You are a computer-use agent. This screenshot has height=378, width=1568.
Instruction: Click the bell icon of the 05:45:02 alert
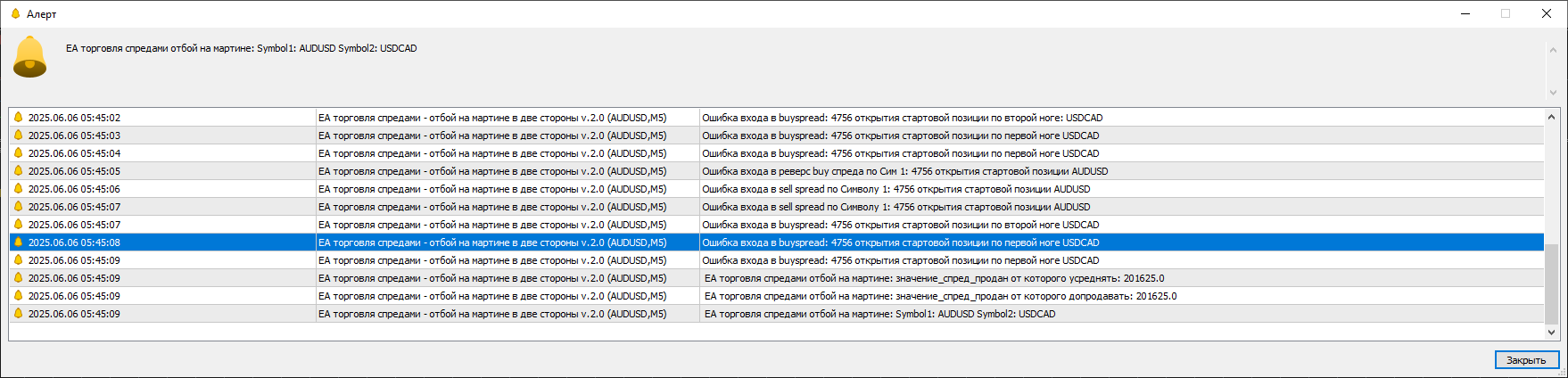pyautogui.click(x=18, y=118)
